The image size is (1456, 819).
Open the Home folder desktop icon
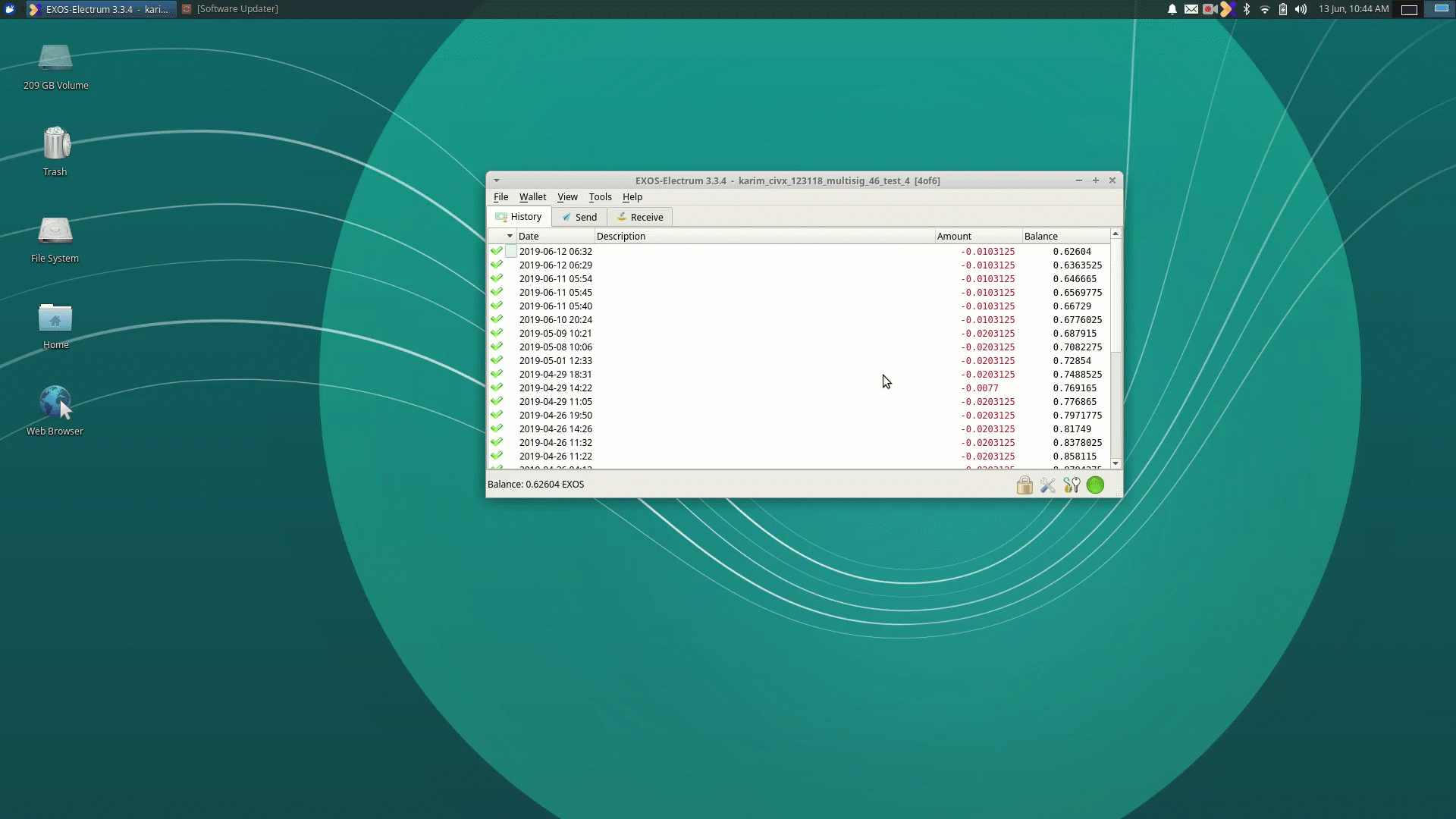[55, 326]
